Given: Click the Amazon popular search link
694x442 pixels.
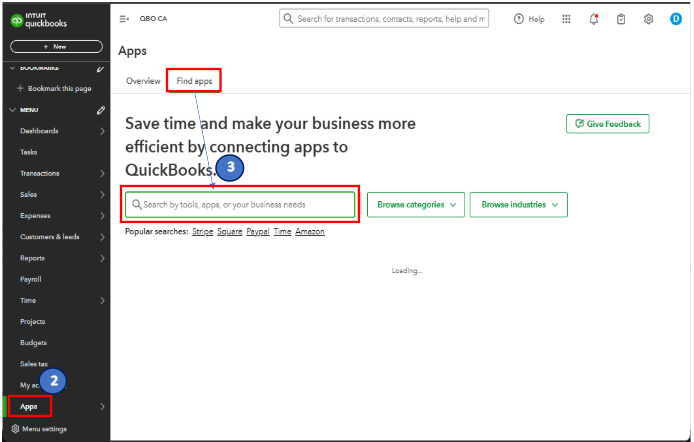Looking at the screenshot, I should coord(310,231).
